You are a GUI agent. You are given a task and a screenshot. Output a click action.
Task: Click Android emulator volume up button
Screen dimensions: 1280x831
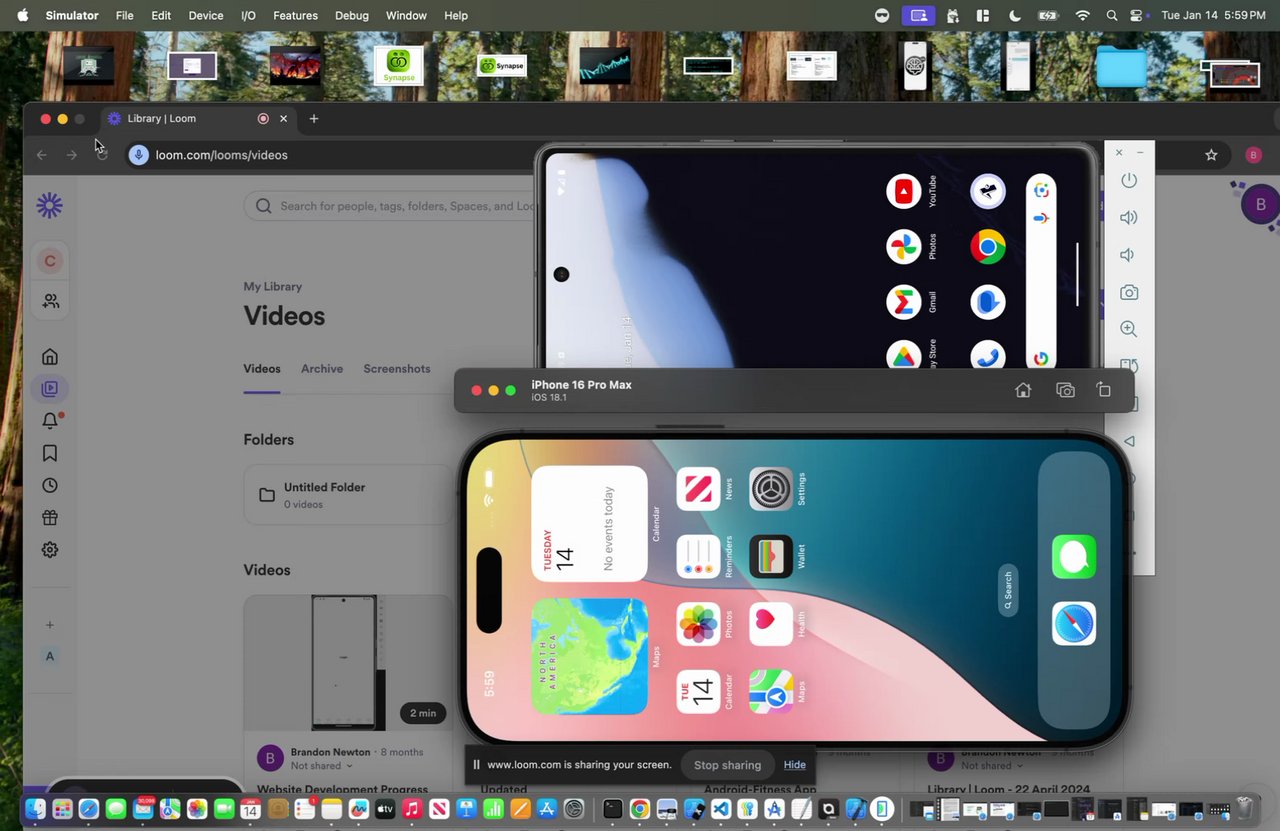[1129, 217]
